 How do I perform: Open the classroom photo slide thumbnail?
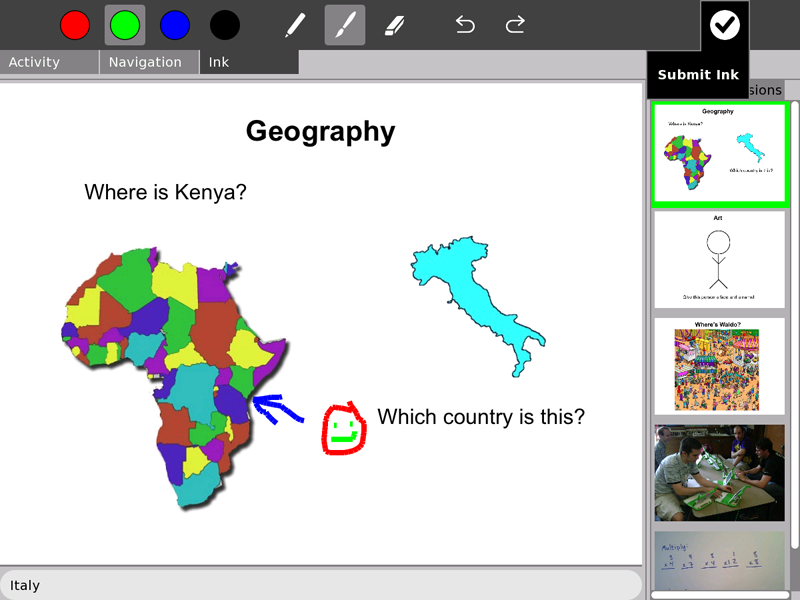pos(720,473)
